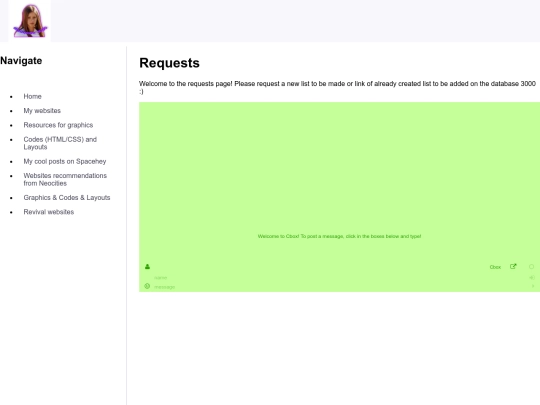Click the Navigate sidebar heading
Image resolution: width=540 pixels, height=405 pixels.
(x=21, y=61)
